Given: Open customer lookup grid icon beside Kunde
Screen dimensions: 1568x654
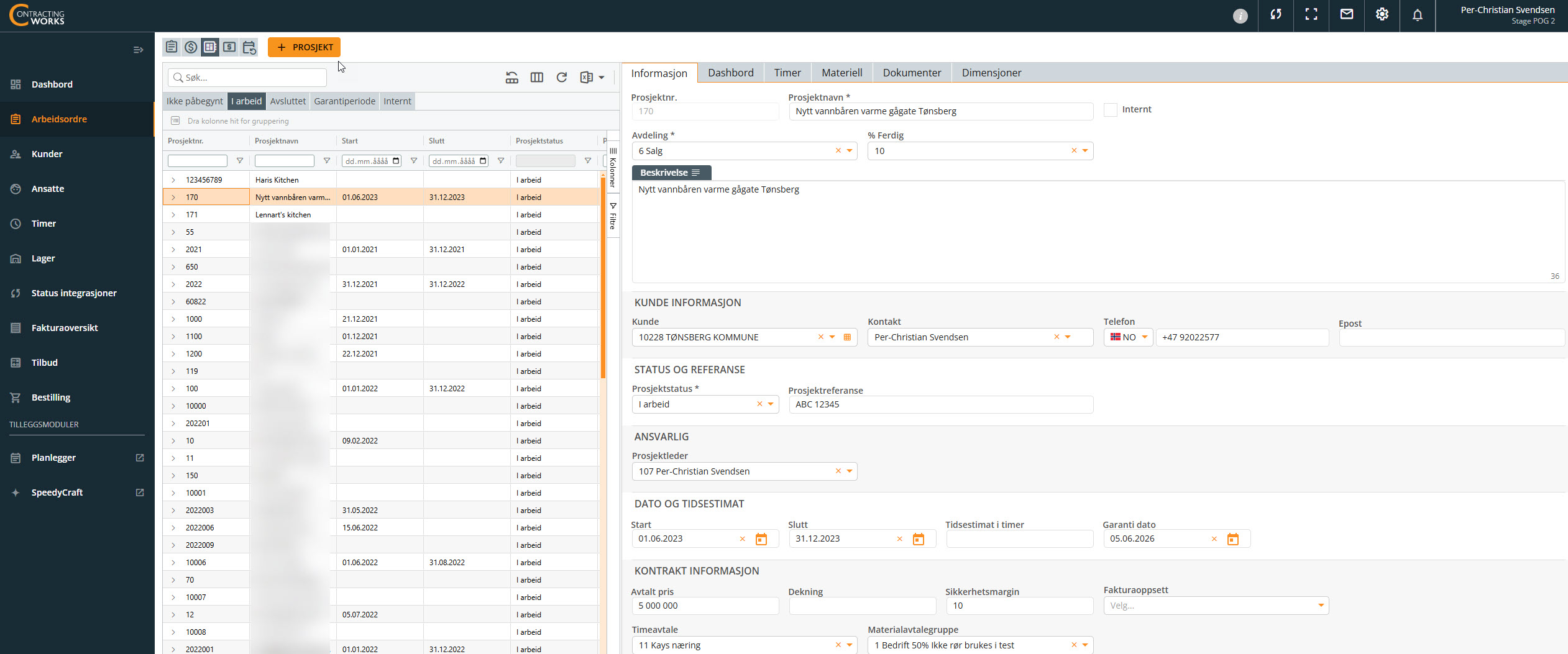Looking at the screenshot, I should [x=847, y=337].
